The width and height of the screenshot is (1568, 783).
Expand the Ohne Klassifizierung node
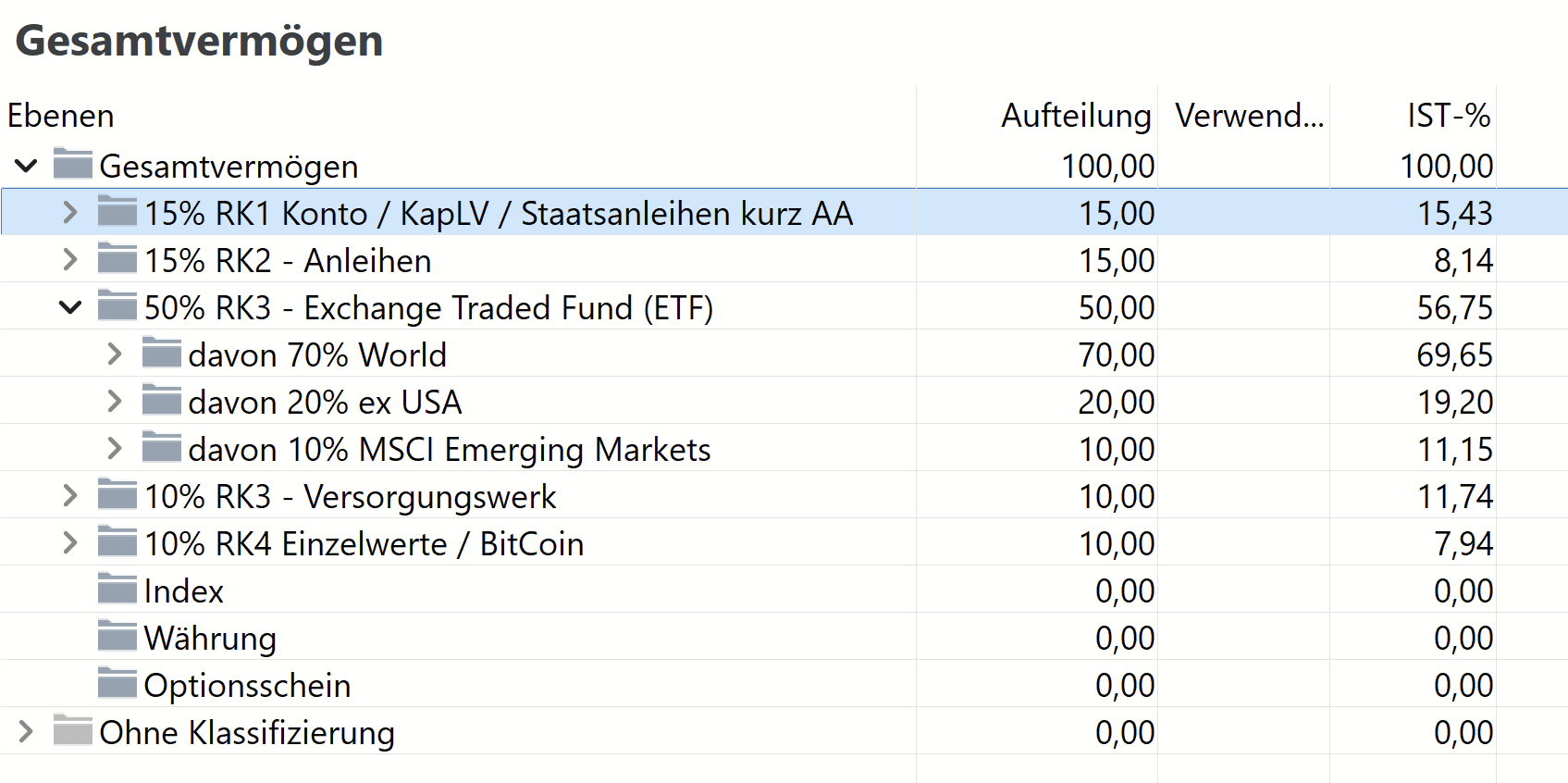(26, 732)
